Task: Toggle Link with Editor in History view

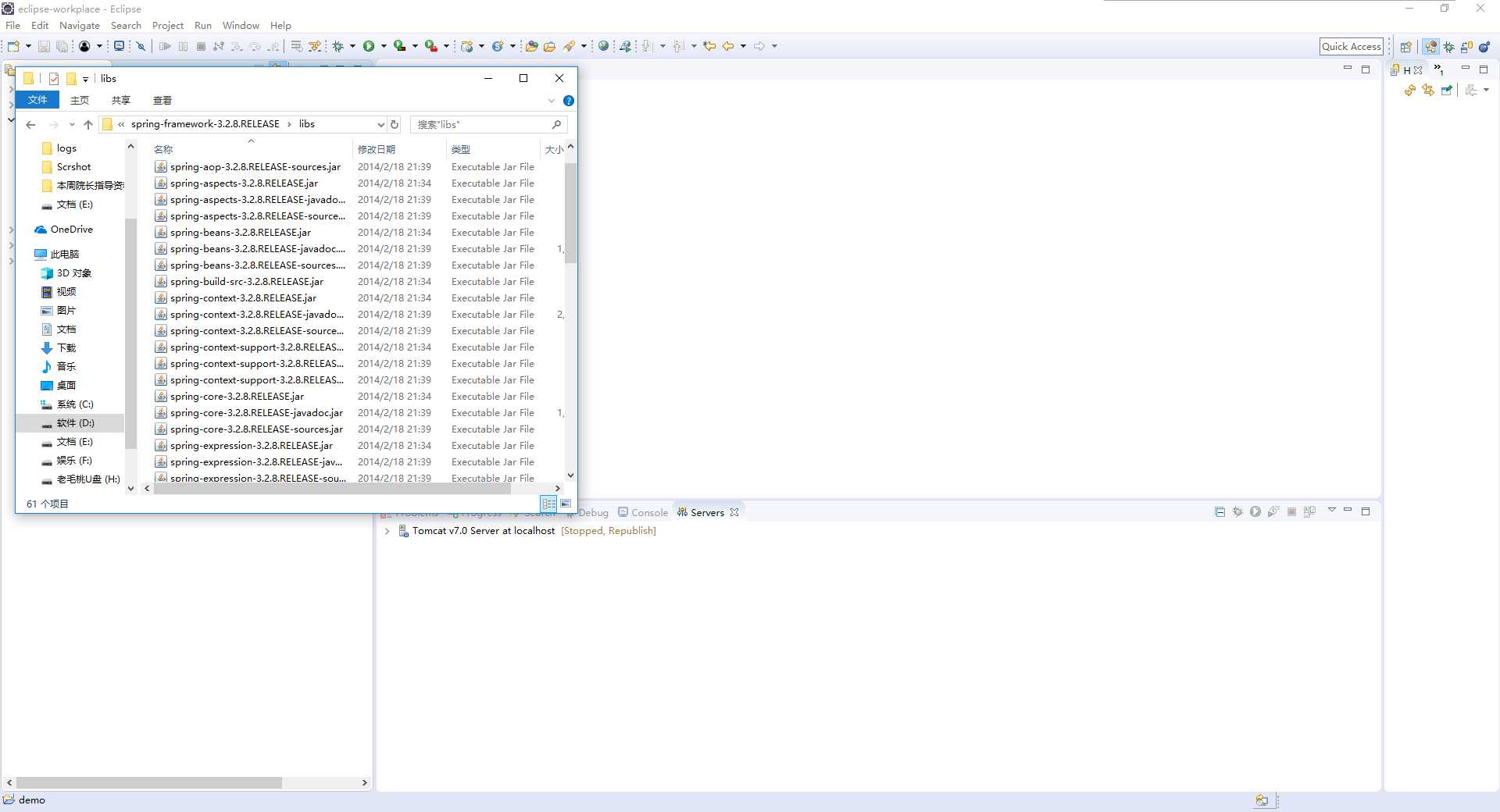Action: (1428, 91)
